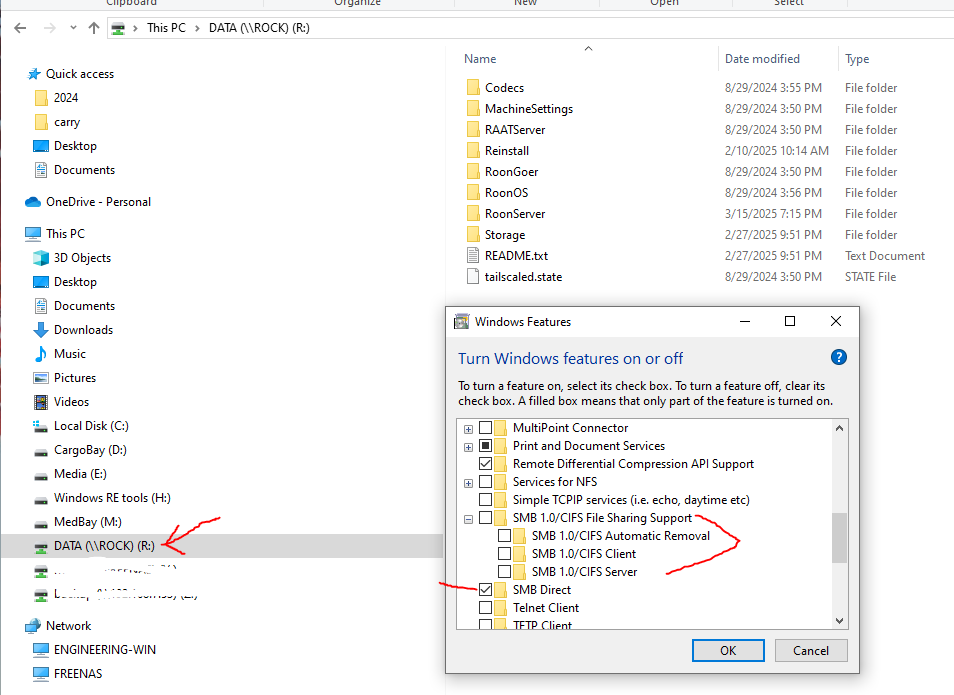Click Cancel in Windows Features dialog
This screenshot has width=954, height=695.
pos(811,651)
